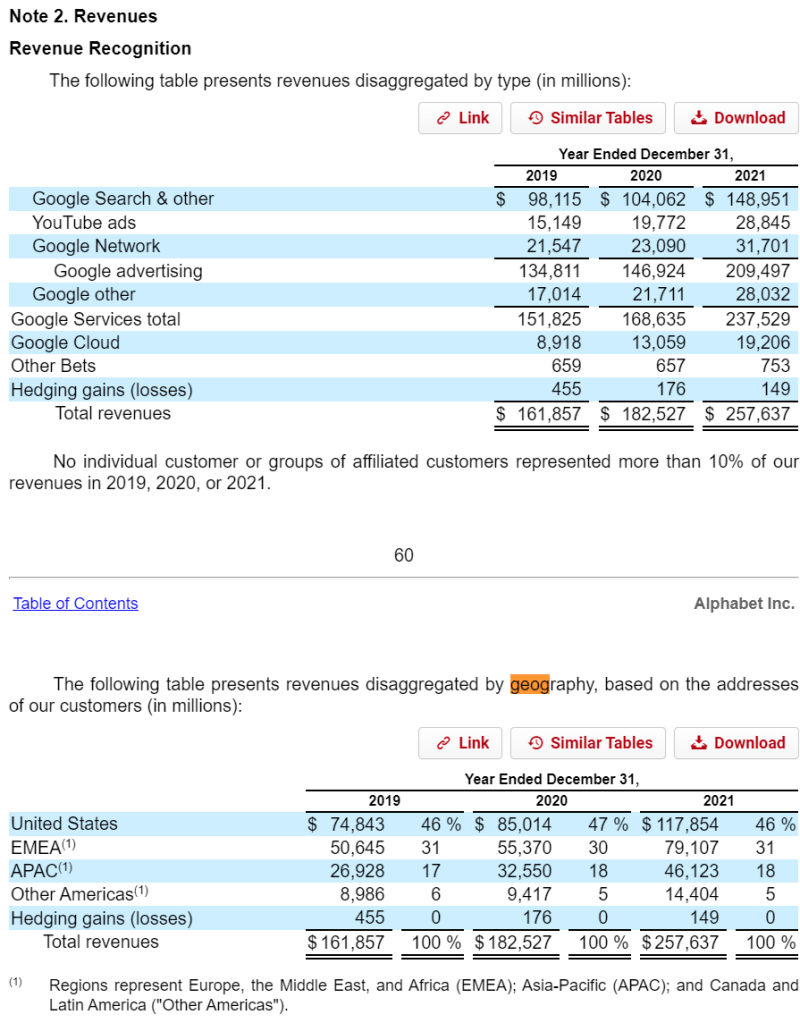The width and height of the screenshot is (800, 1023).
Task: Select the Other Bets 2019 value 659
Action: tap(566, 366)
